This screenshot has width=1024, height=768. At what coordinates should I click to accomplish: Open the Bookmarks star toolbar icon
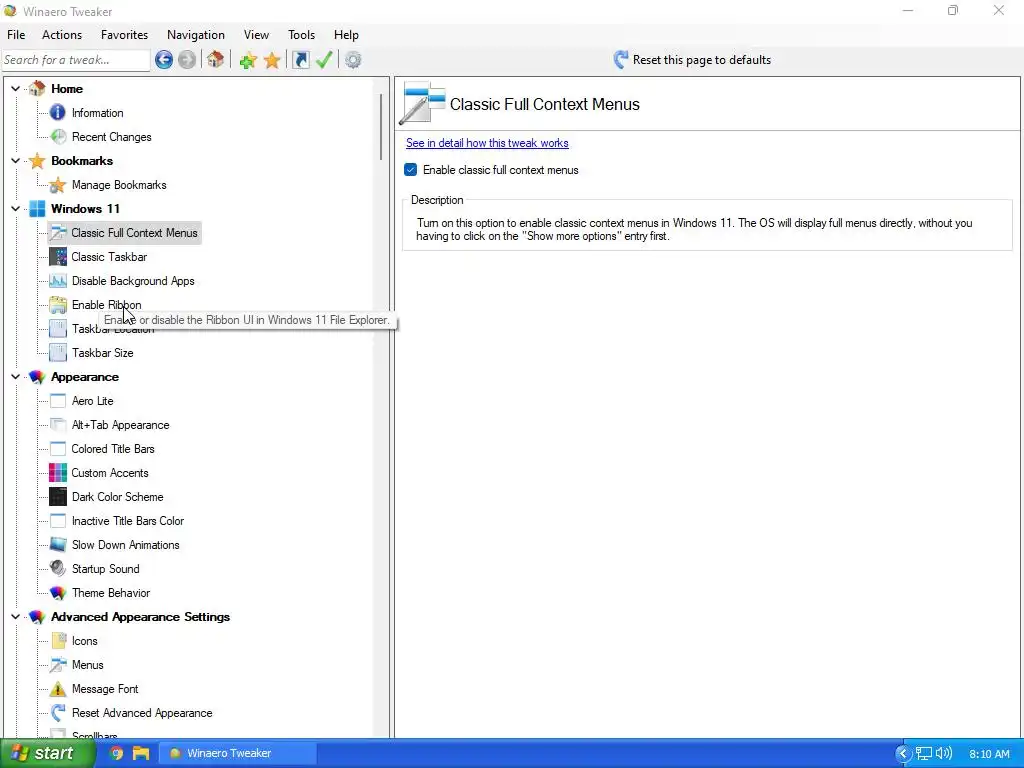tap(272, 60)
